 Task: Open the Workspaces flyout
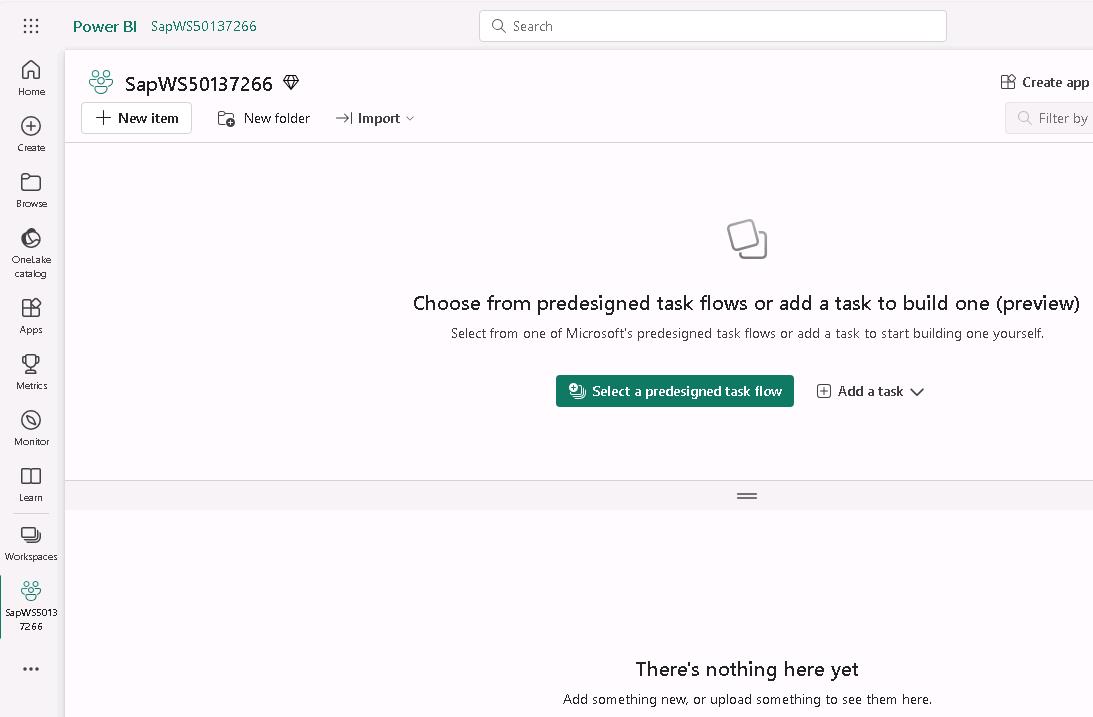click(31, 543)
